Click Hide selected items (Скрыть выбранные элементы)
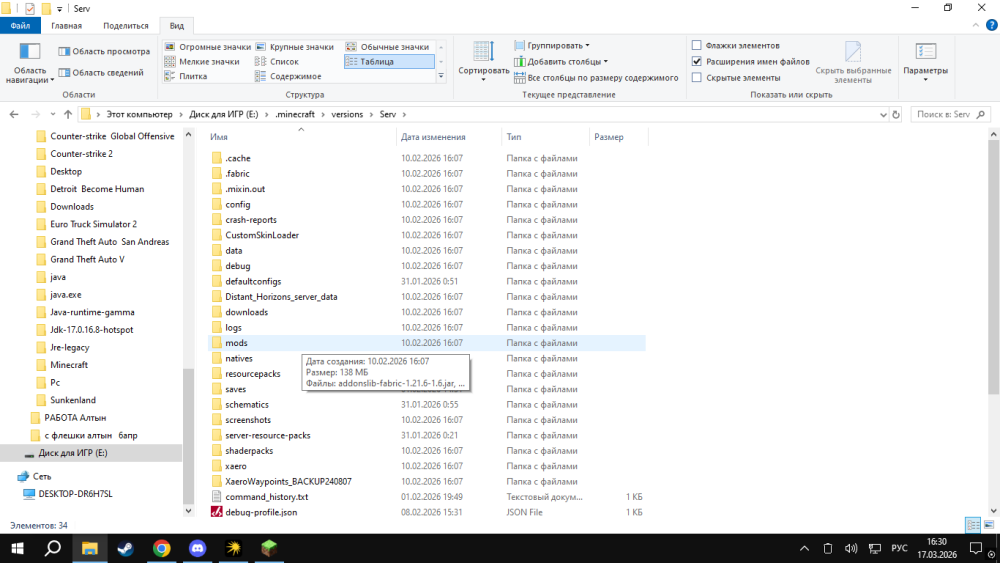 click(853, 62)
